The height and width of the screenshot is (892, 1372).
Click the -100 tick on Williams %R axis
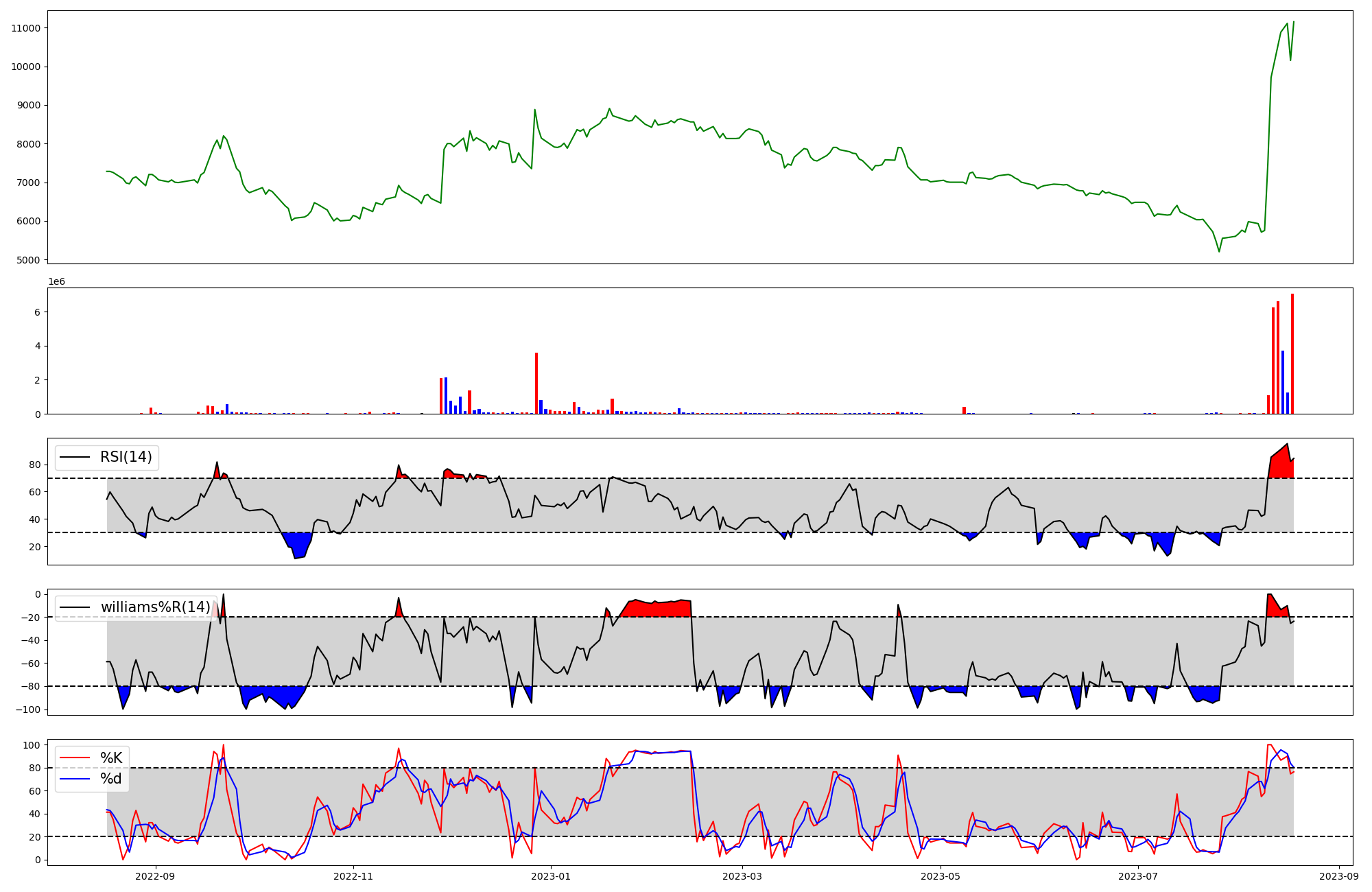[x=29, y=709]
